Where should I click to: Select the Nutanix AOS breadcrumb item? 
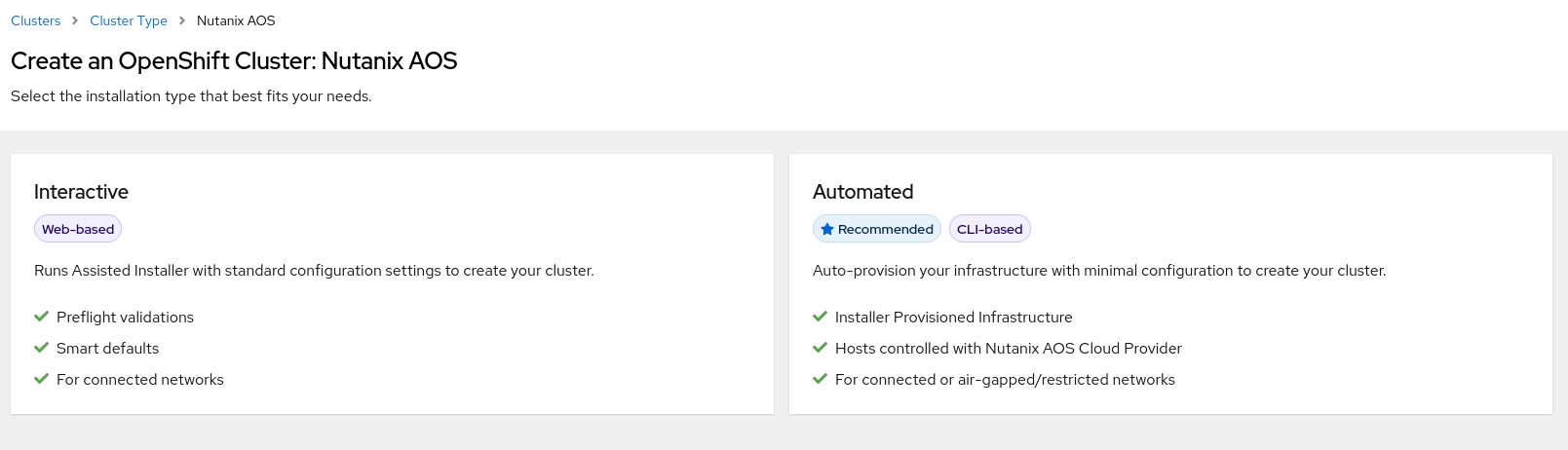click(x=236, y=20)
